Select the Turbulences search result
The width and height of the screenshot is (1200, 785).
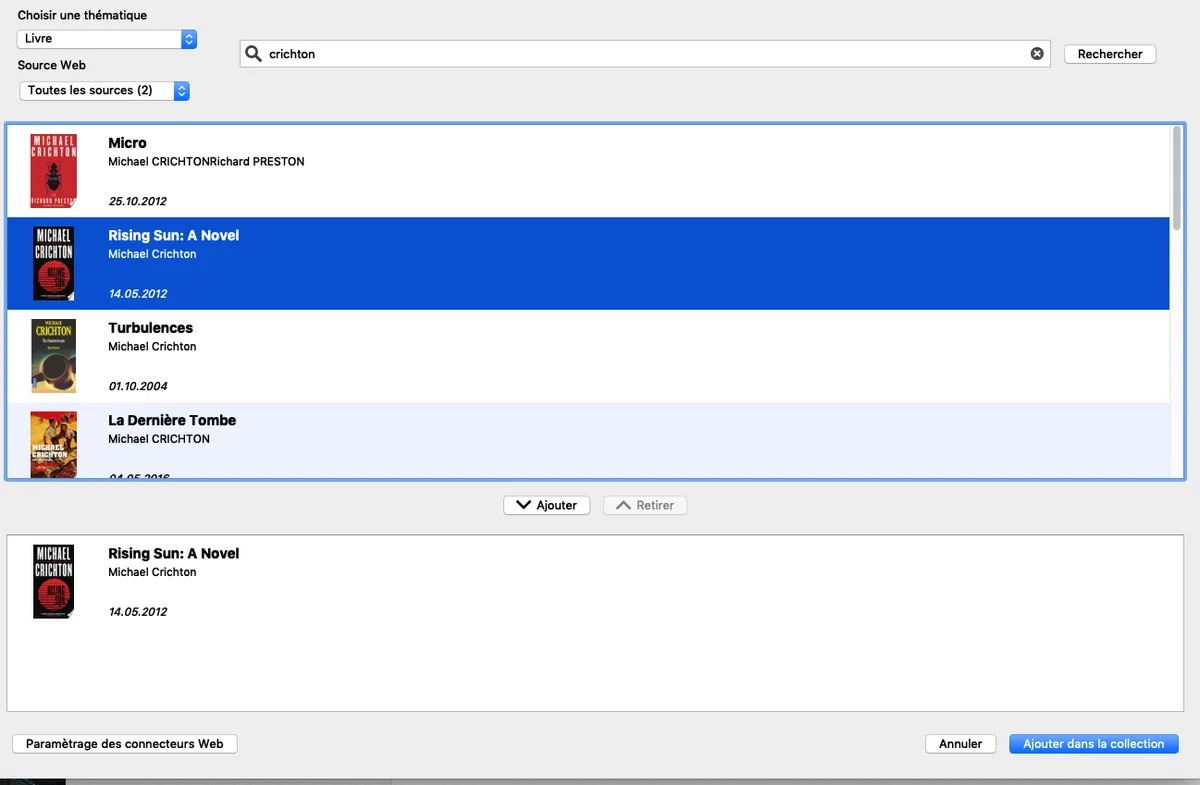(400, 355)
